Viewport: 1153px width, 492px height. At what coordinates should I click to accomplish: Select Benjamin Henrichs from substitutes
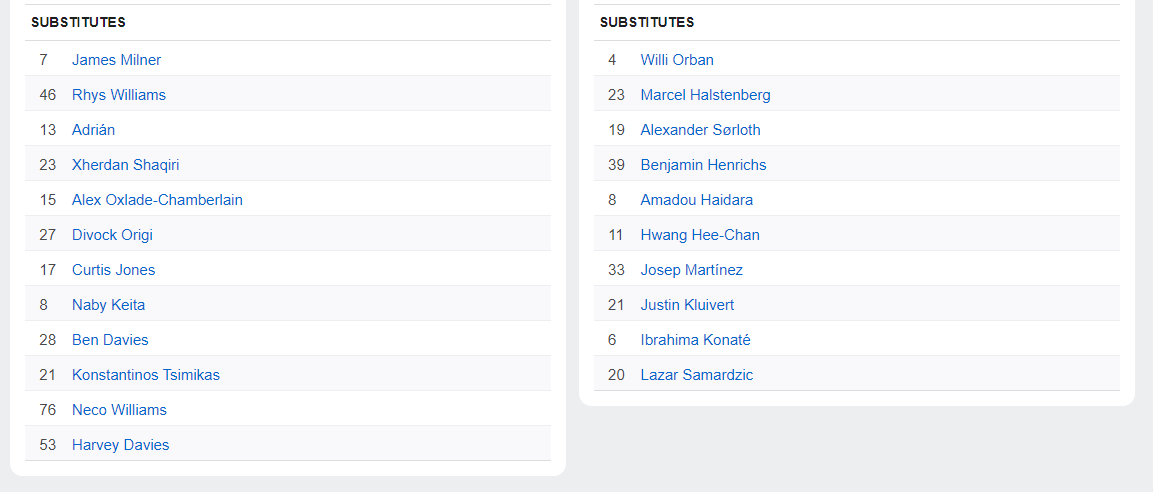[703, 165]
